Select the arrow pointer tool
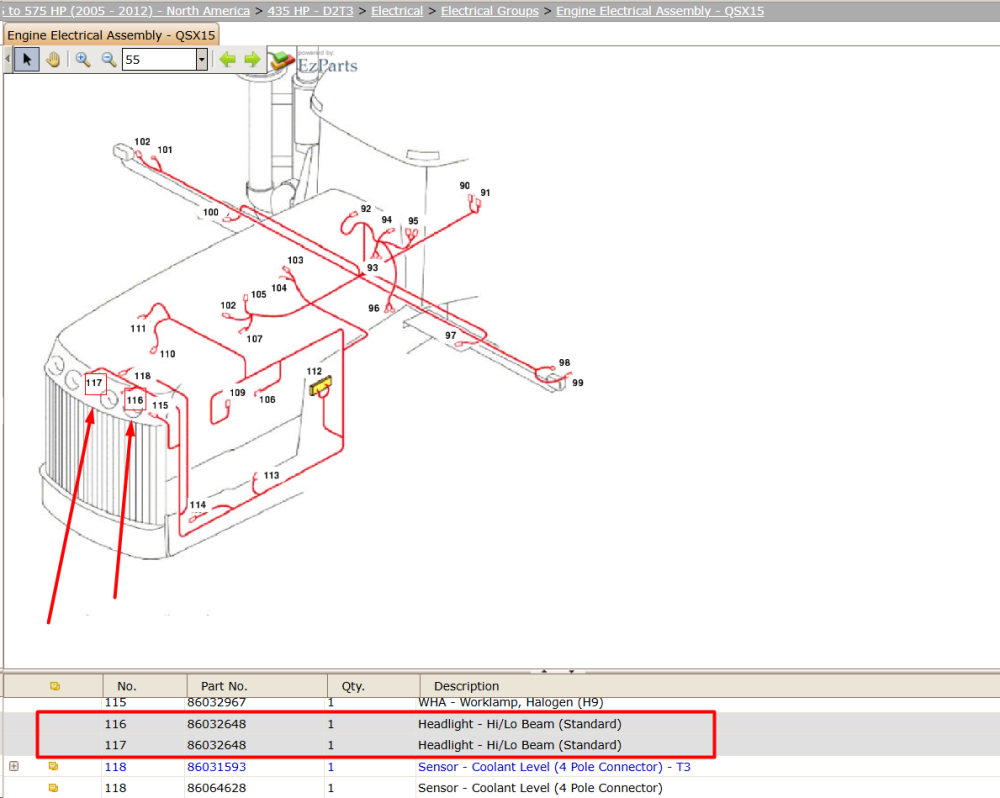This screenshot has height=798, width=1000. tap(27, 59)
